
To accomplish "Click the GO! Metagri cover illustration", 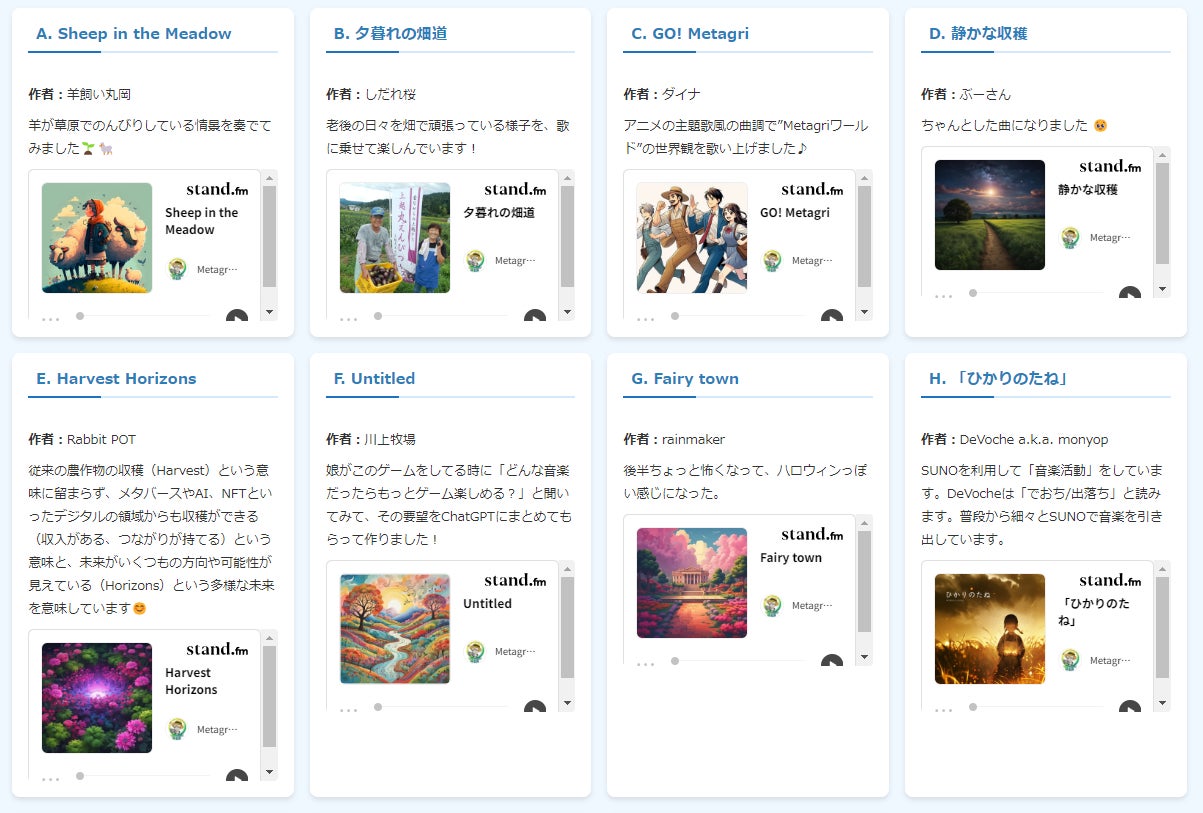I will (x=692, y=237).
